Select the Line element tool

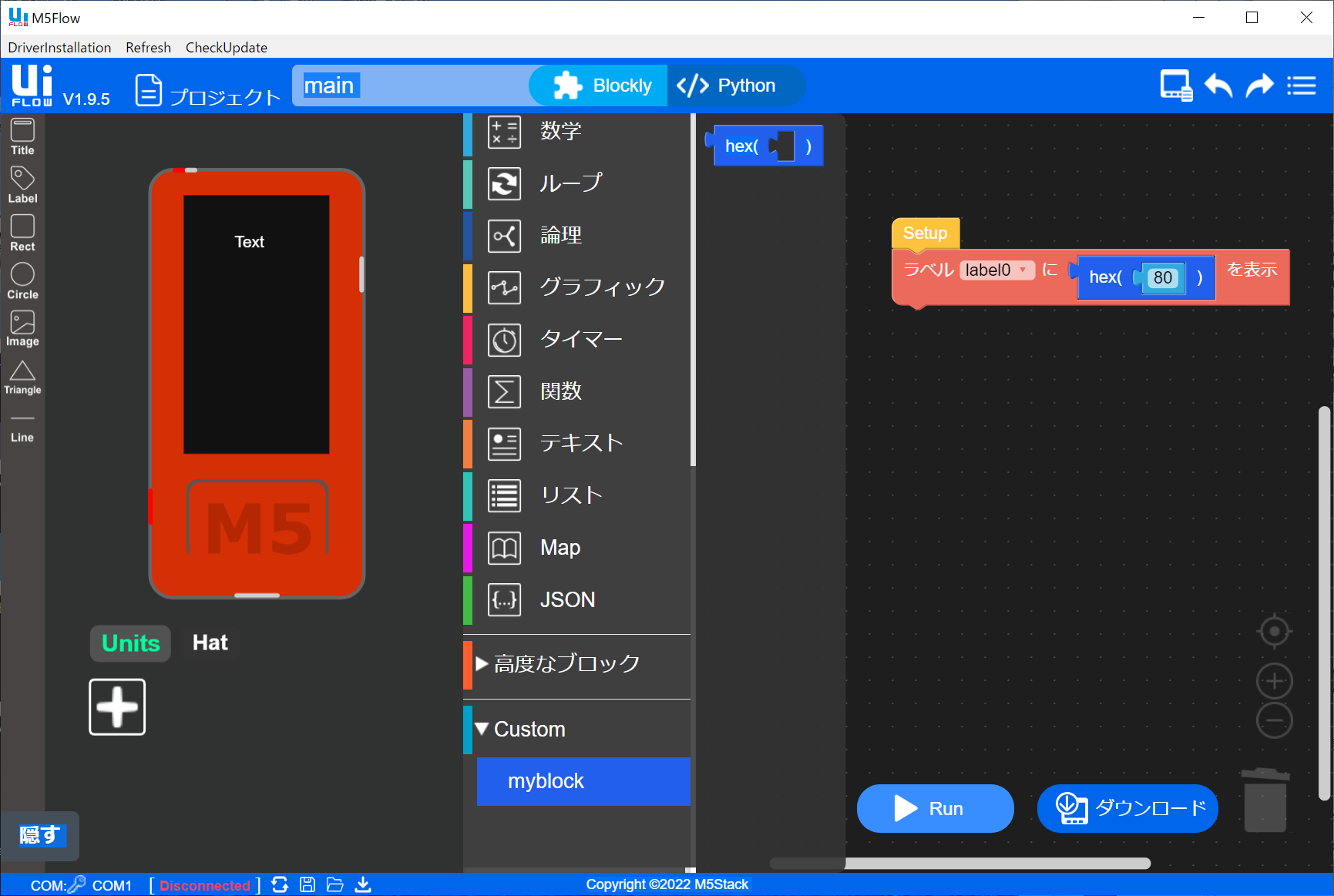point(22,428)
